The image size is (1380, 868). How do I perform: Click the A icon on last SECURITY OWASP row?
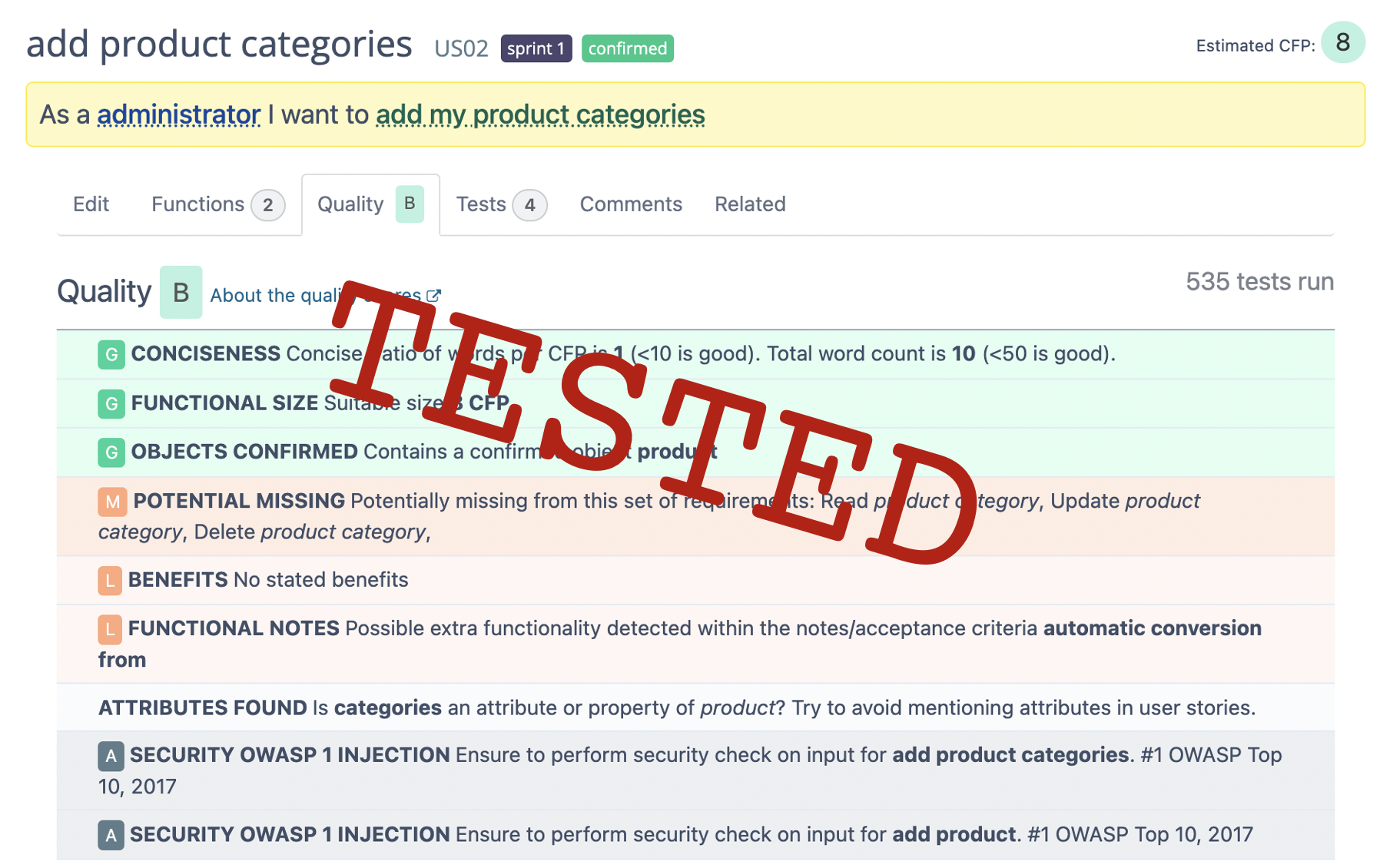click(x=111, y=835)
